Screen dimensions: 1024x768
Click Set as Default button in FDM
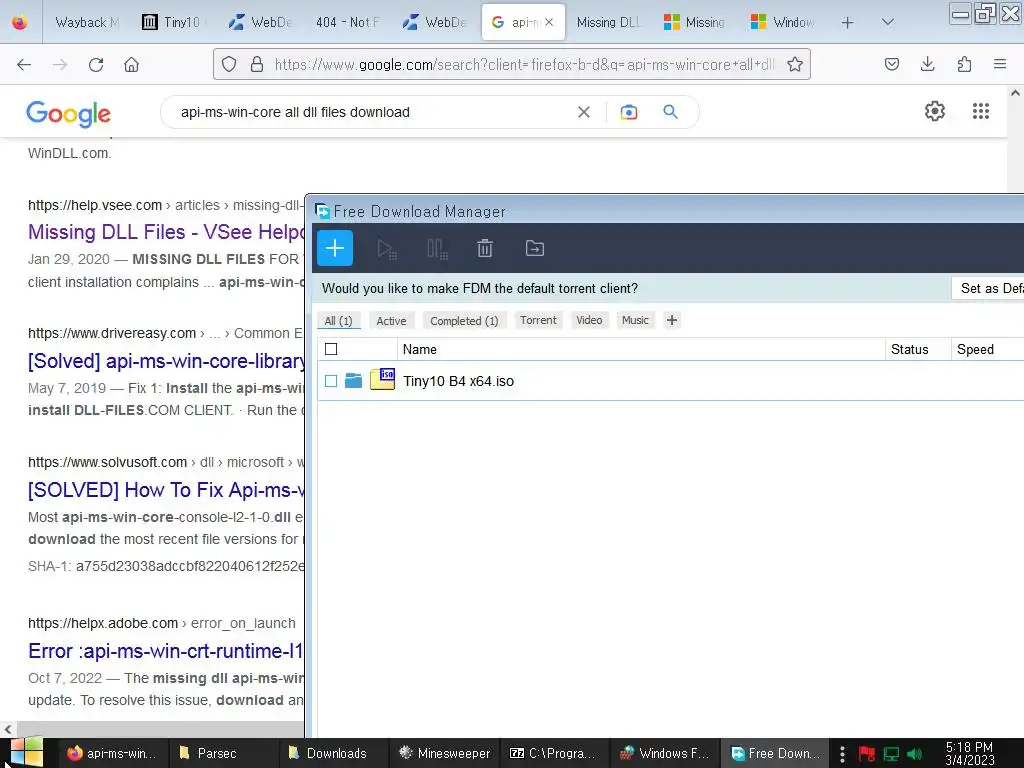pyautogui.click(x=987, y=288)
